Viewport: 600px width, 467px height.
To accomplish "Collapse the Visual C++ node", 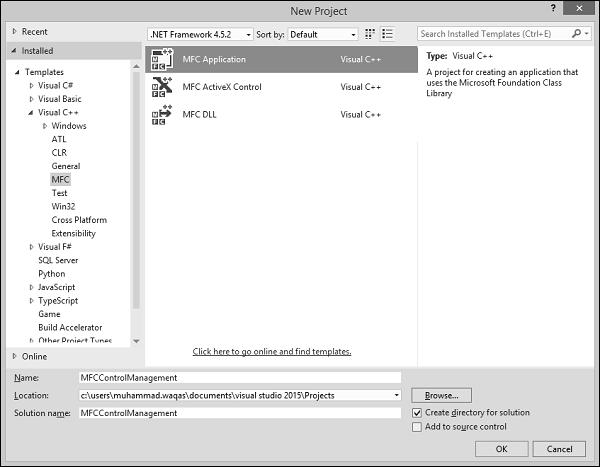I will 31,113.
